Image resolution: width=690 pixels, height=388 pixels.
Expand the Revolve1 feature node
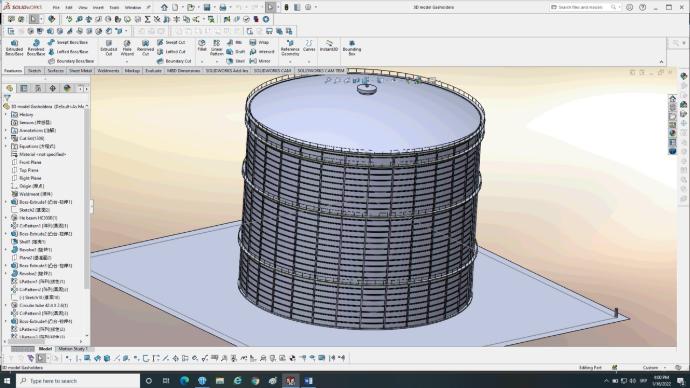pyautogui.click(x=6, y=249)
